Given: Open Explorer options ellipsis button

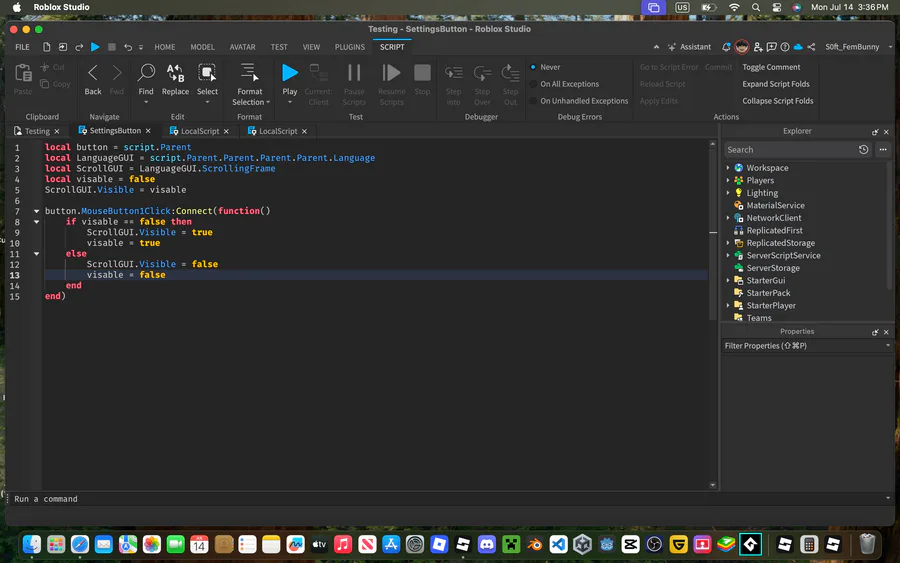Looking at the screenshot, I should (883, 150).
